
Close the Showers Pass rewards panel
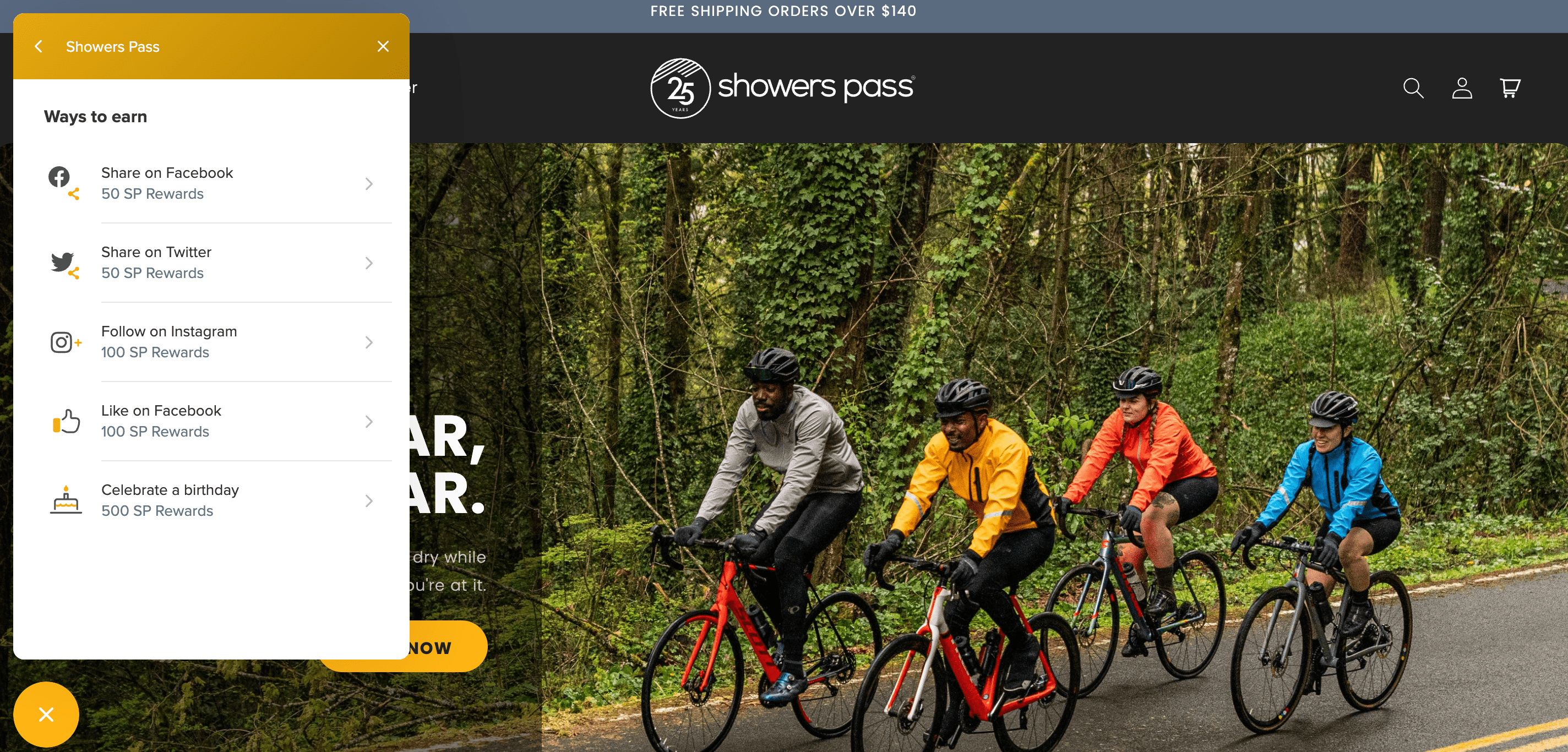click(x=383, y=46)
